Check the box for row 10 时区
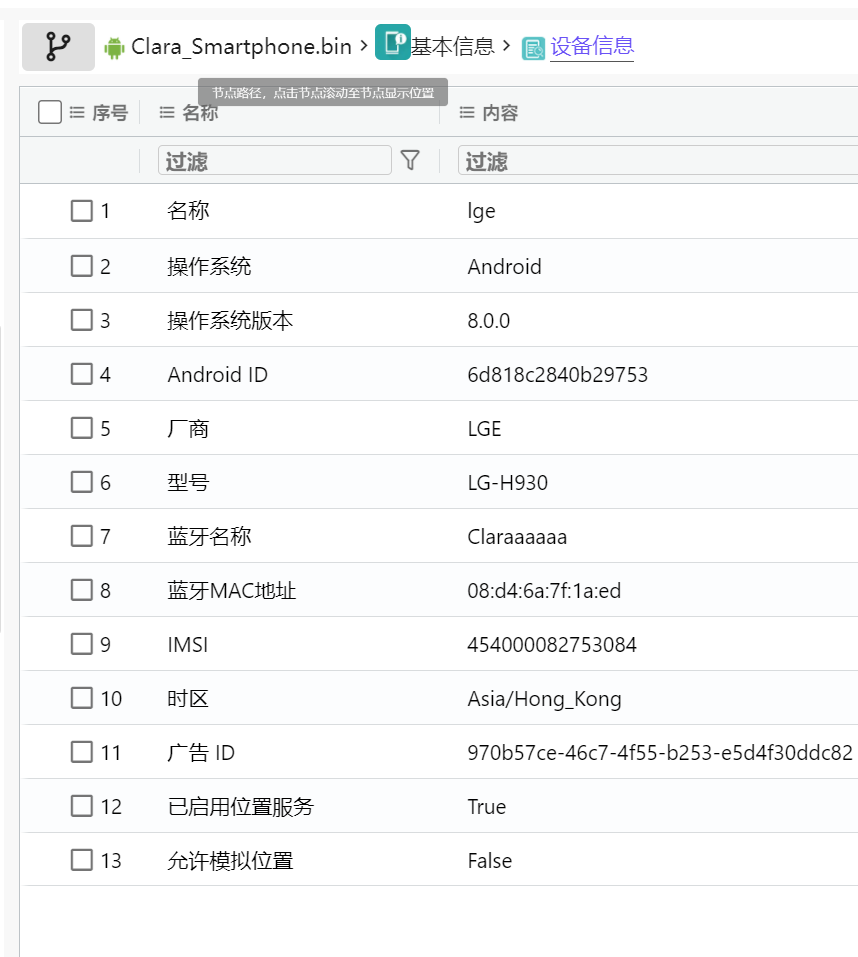Viewport: 858px width, 957px height. [x=82, y=698]
